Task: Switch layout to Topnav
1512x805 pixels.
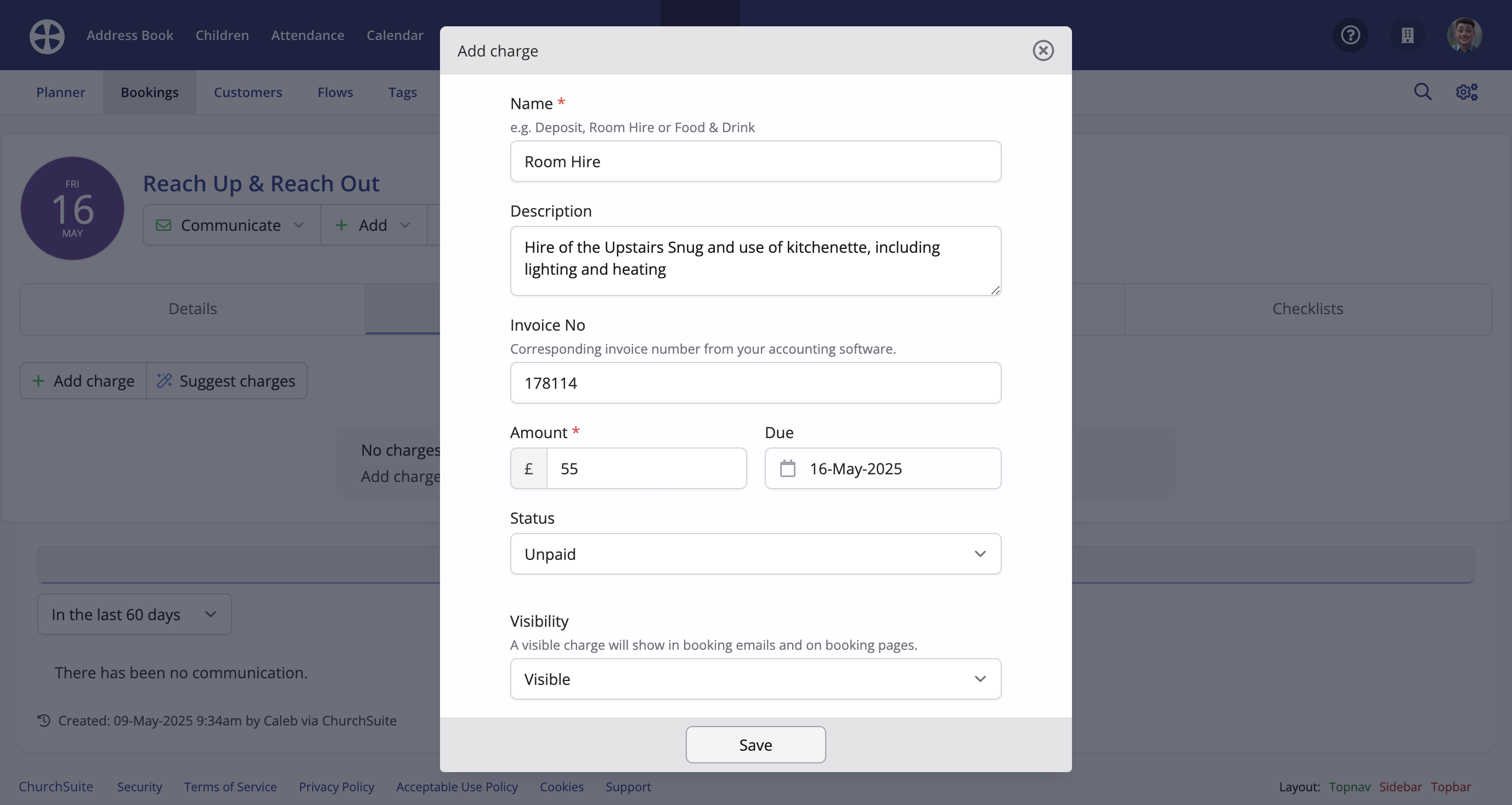Action: [1350, 786]
